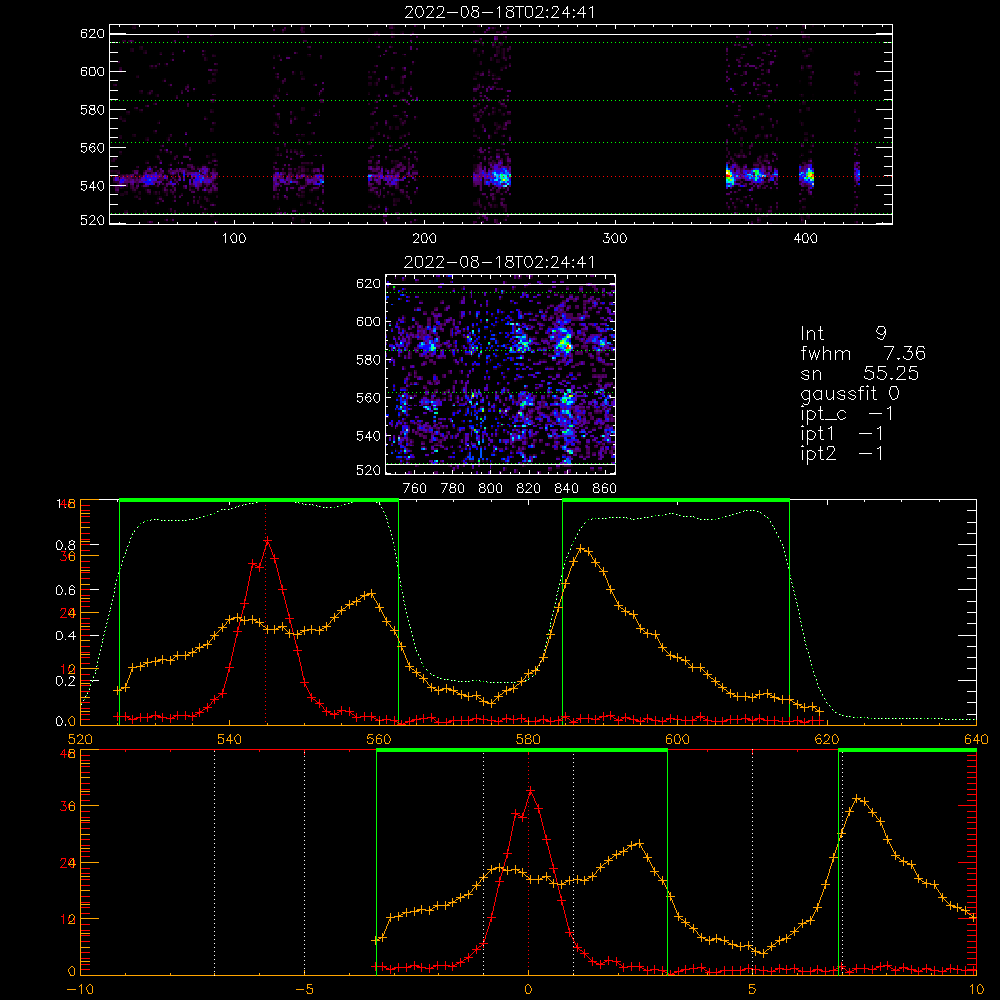This screenshot has width=1000, height=1000.
Task: Click x-axis label 540 on the profile plot
Action: point(230,740)
